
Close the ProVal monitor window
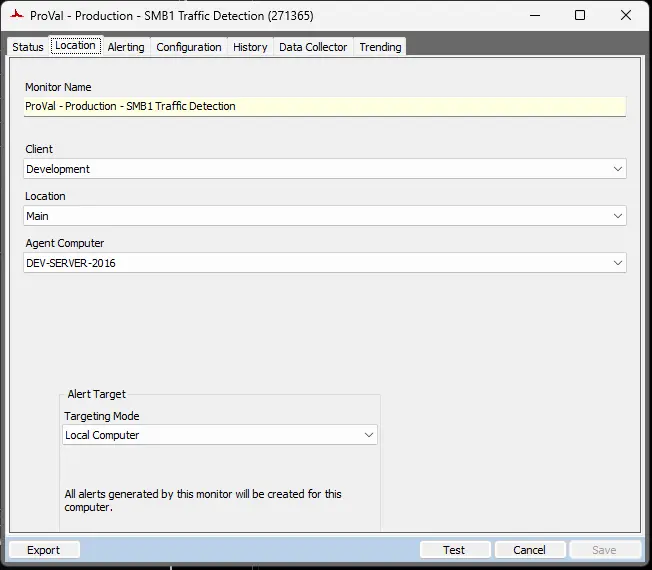[x=626, y=15]
